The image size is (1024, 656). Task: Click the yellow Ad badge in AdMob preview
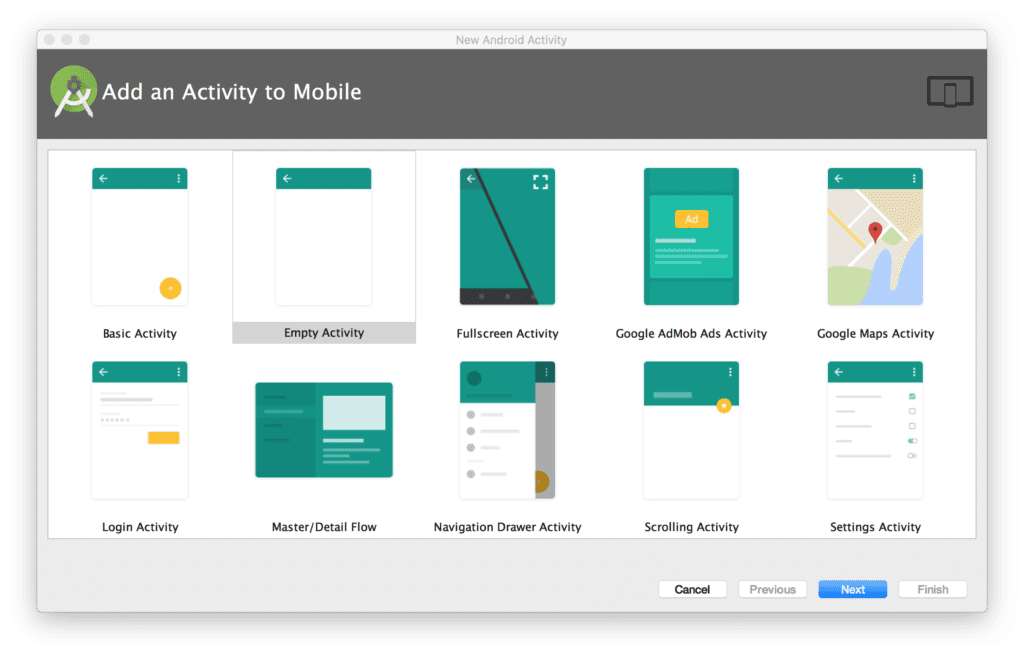(691, 219)
